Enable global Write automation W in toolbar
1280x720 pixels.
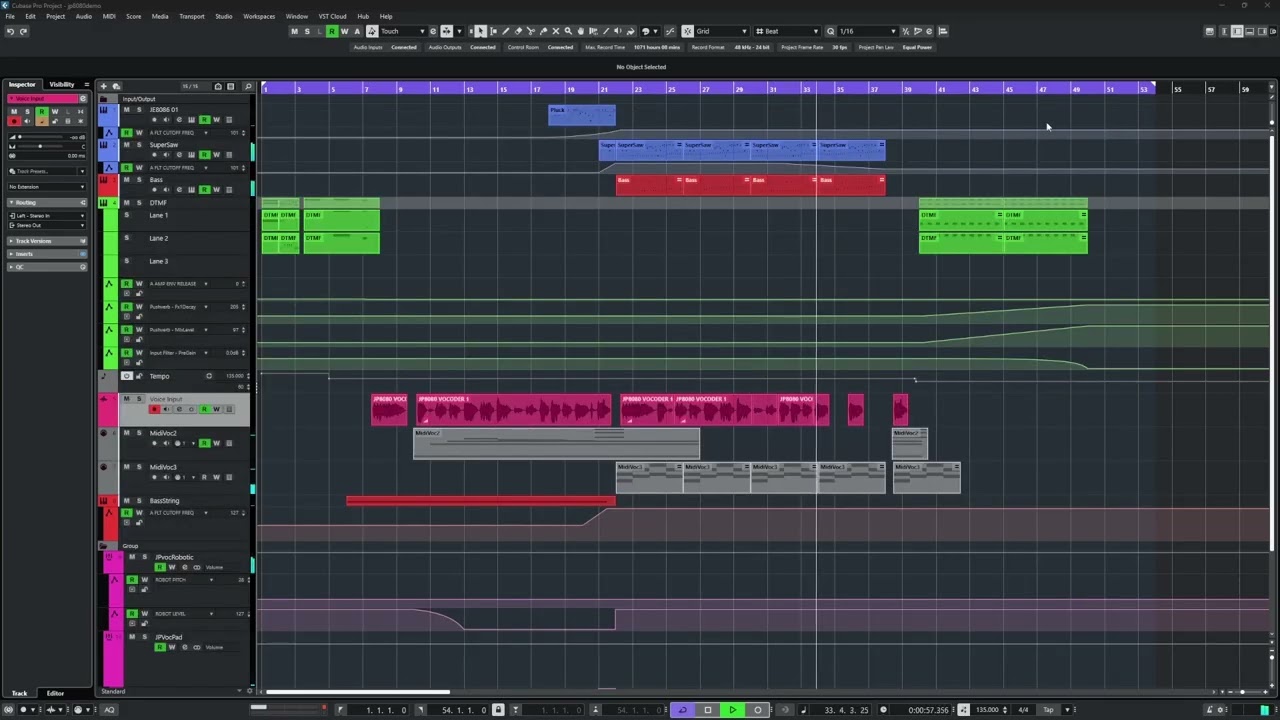(x=344, y=31)
